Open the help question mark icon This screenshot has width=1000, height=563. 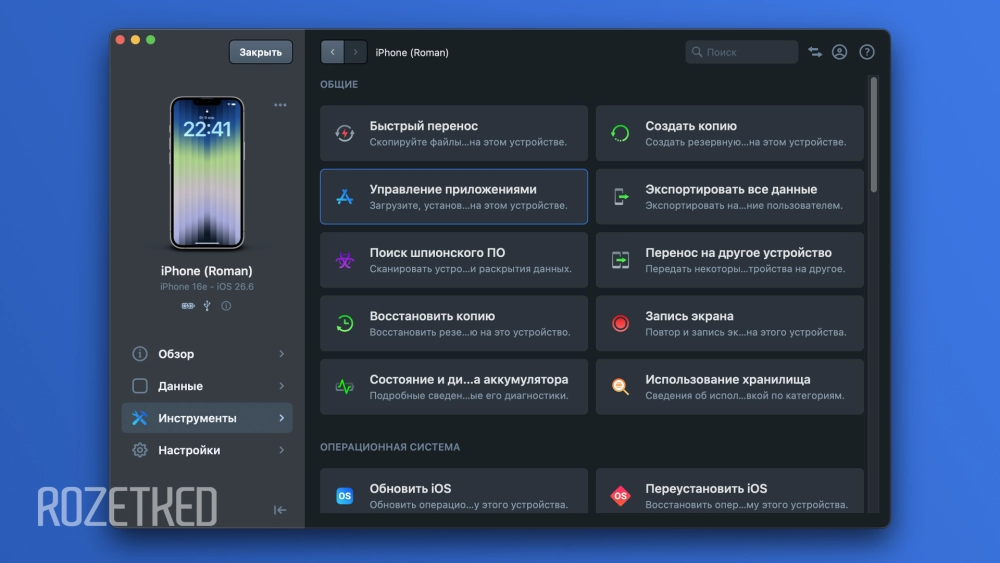[x=867, y=52]
